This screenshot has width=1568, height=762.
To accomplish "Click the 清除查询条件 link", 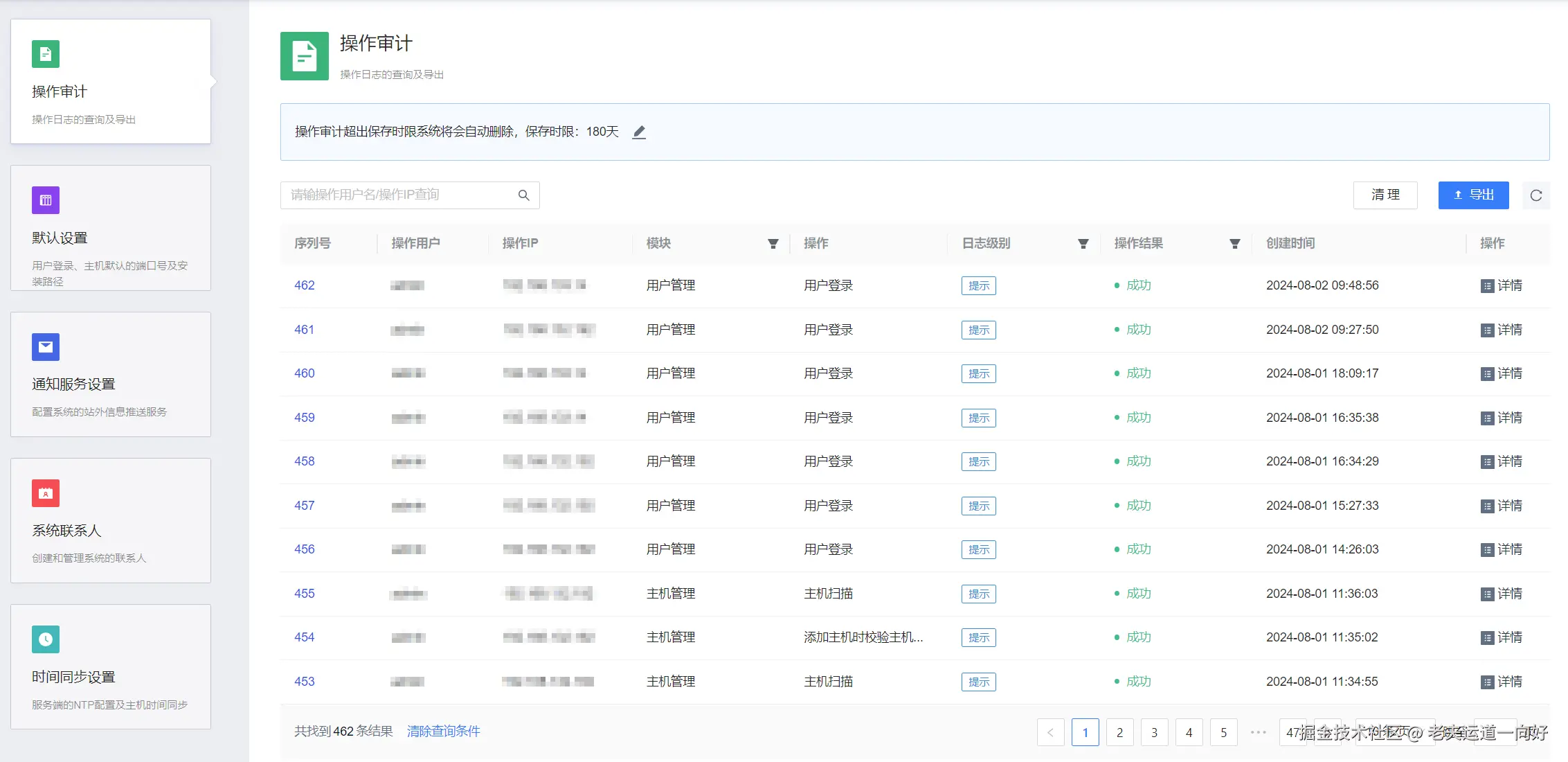I will pos(443,732).
